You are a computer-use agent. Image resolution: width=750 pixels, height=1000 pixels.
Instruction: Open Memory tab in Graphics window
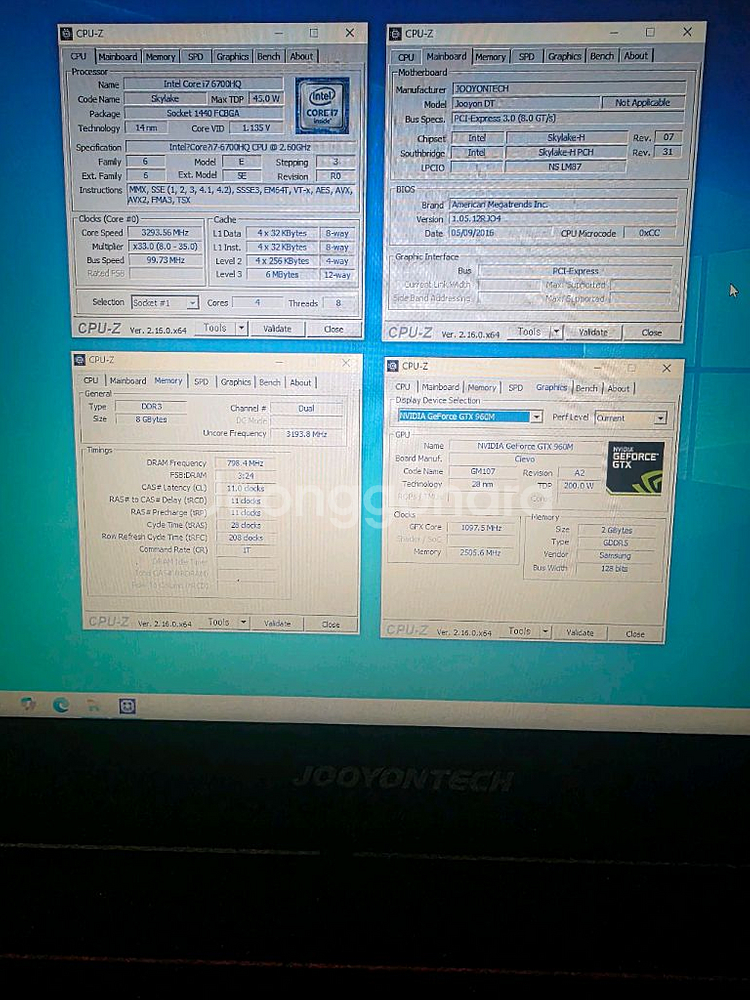pyautogui.click(x=482, y=387)
